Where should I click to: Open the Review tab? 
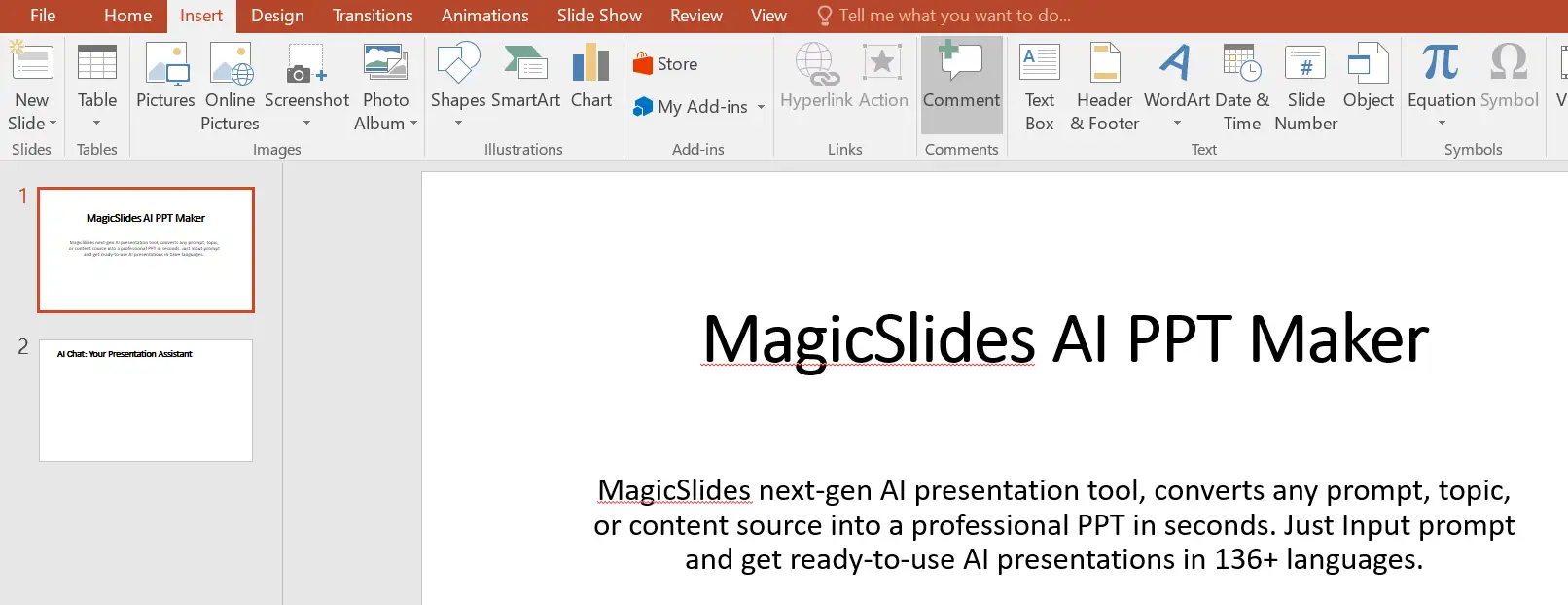(696, 16)
